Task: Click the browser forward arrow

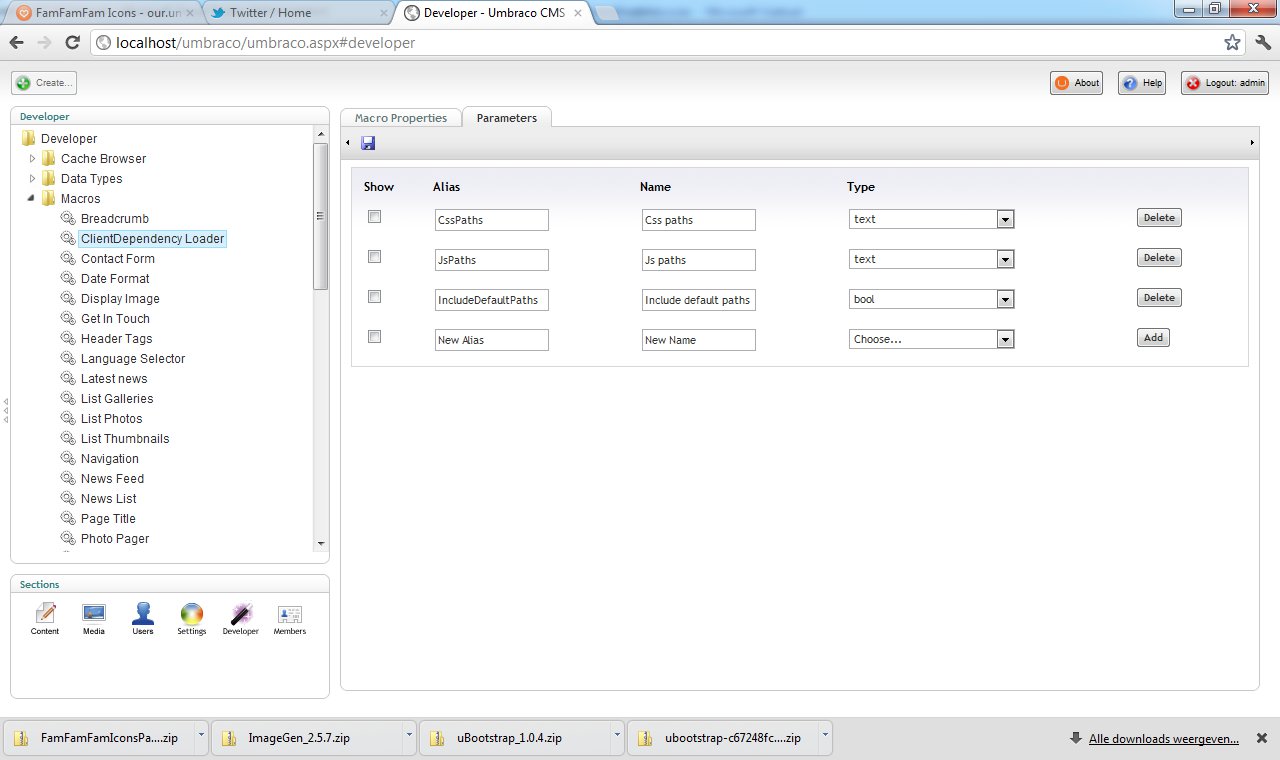Action: [44, 43]
